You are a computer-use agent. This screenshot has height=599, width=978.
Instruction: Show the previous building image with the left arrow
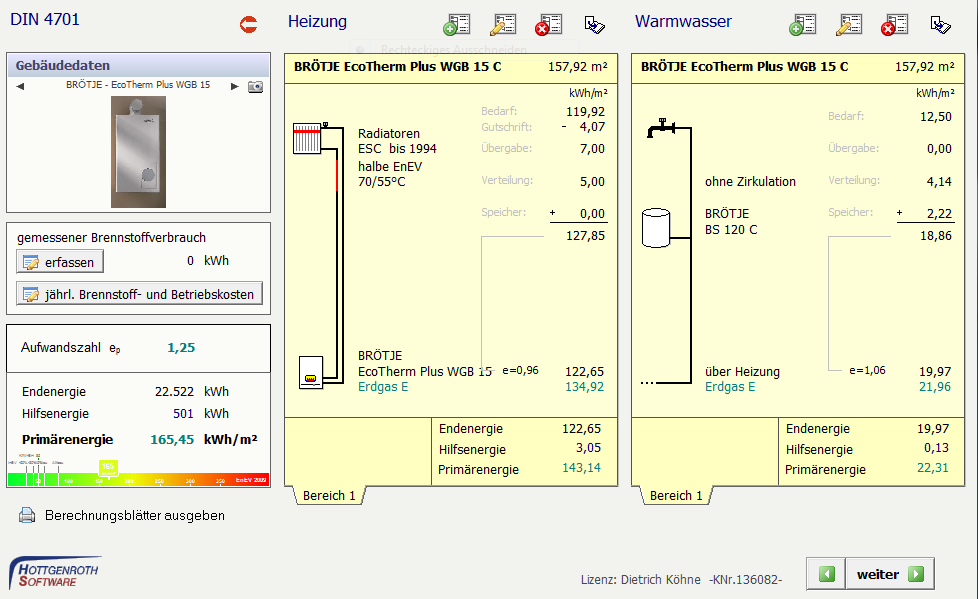tap(21, 86)
